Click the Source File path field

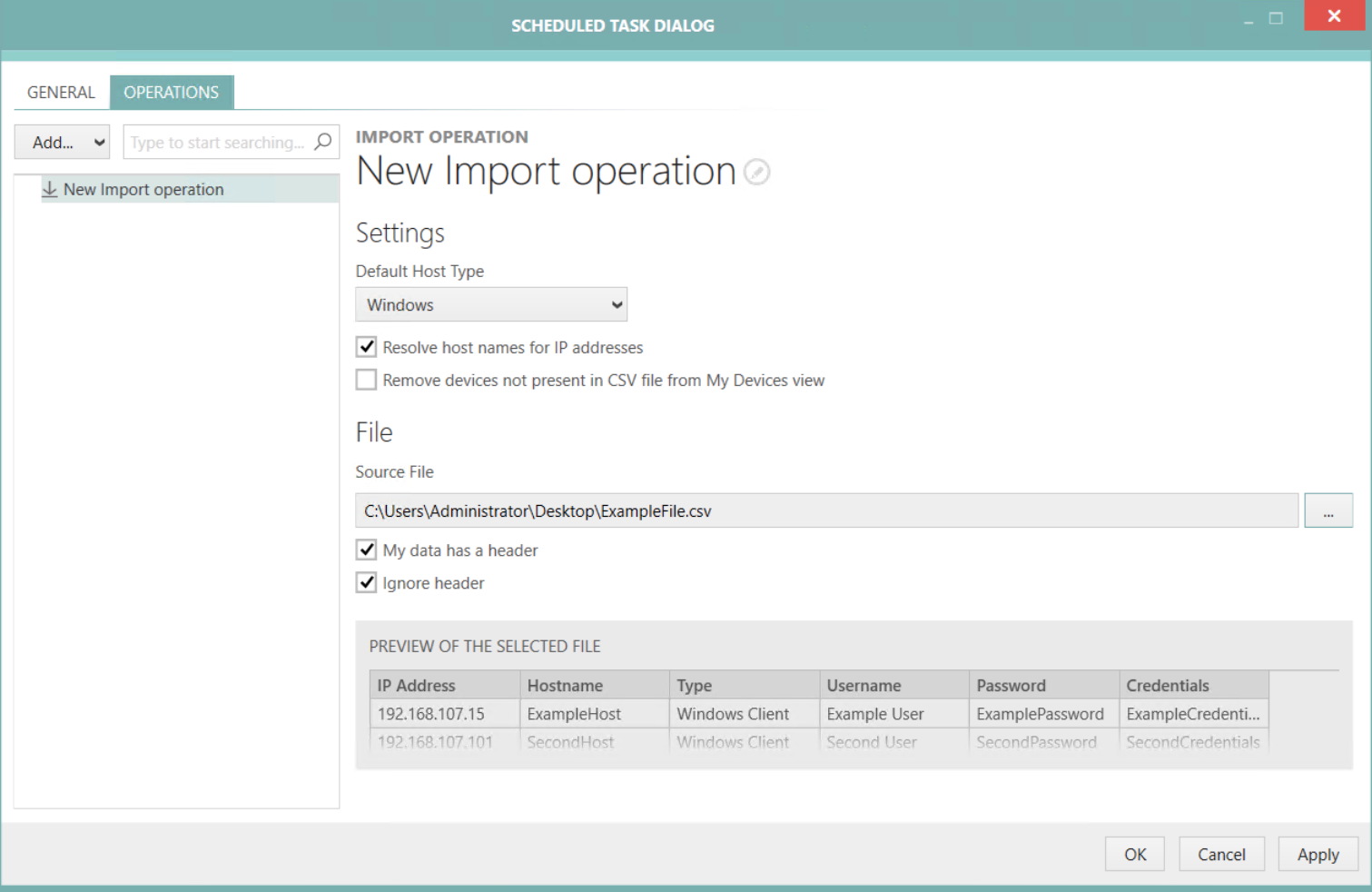tap(826, 510)
